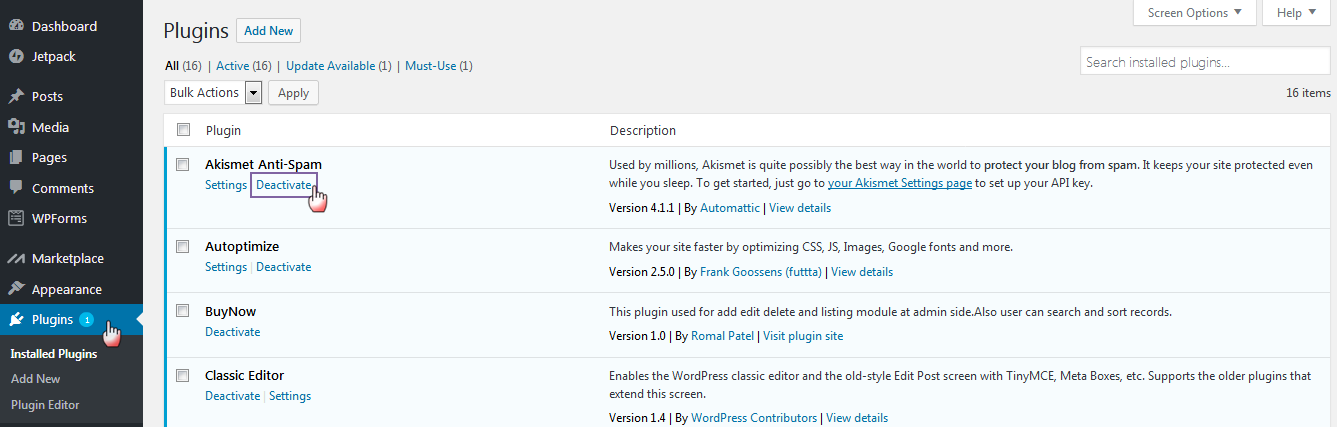Click the Plugin column header
The width and height of the screenshot is (1337, 427).
click(223, 131)
